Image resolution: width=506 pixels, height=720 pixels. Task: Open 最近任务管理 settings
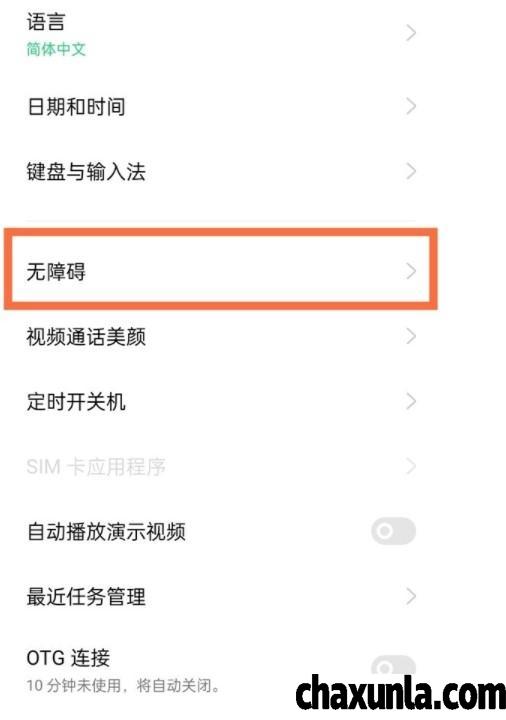(x=220, y=596)
